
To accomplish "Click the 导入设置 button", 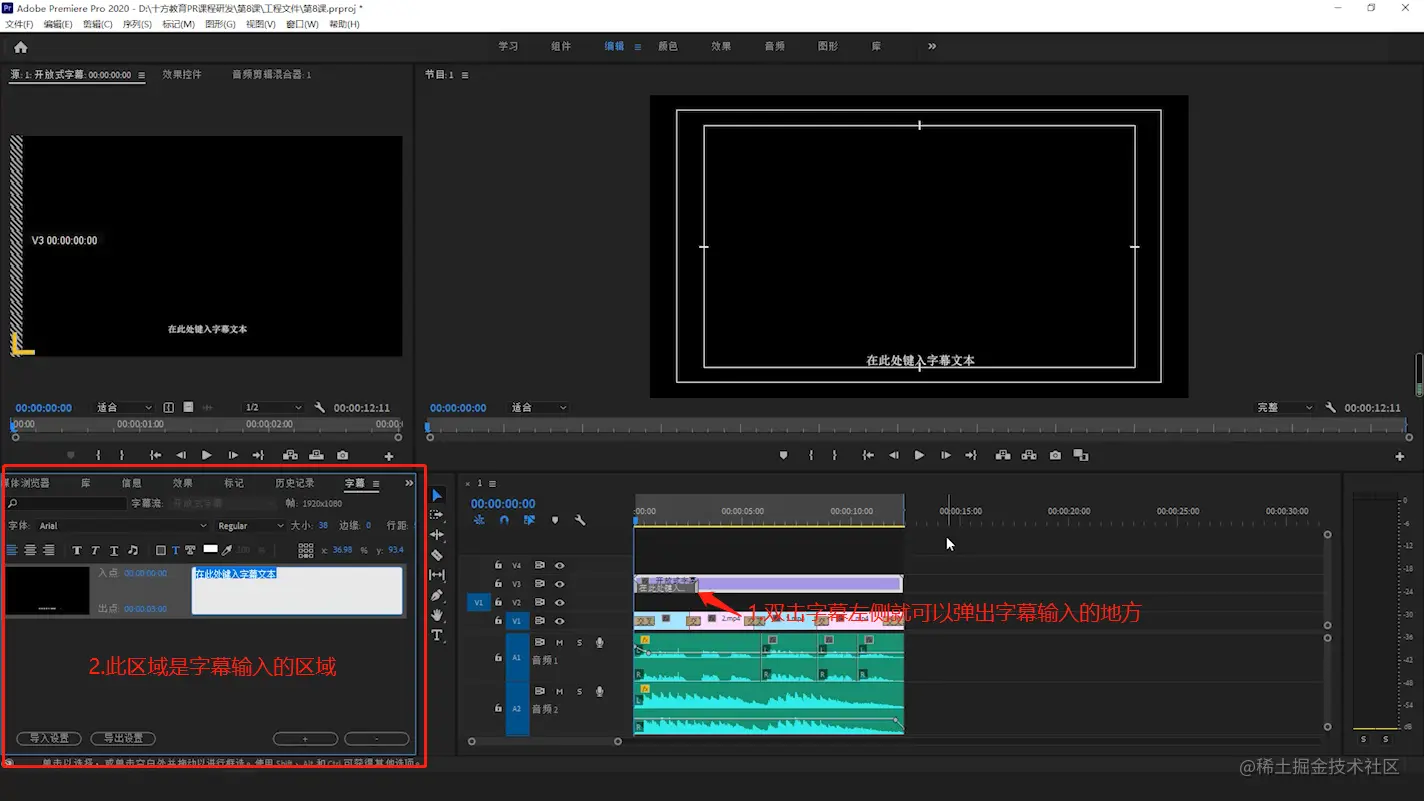I will (x=49, y=739).
